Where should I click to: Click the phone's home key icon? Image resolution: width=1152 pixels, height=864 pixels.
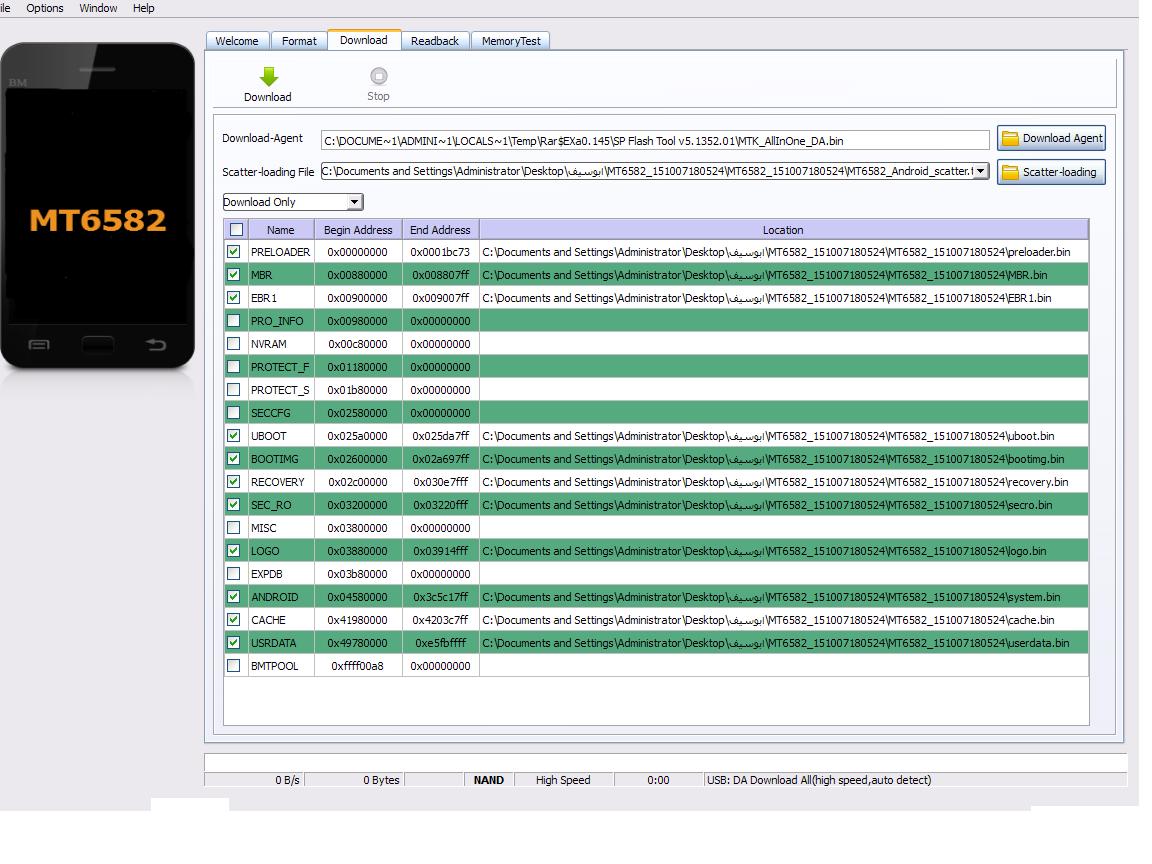[98, 344]
